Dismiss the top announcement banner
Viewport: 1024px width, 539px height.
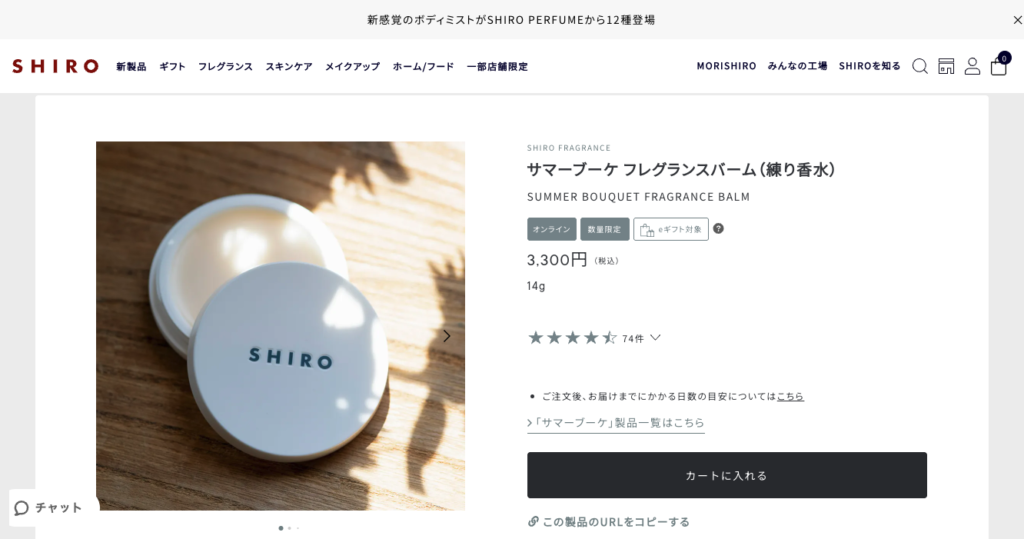[1017, 20]
